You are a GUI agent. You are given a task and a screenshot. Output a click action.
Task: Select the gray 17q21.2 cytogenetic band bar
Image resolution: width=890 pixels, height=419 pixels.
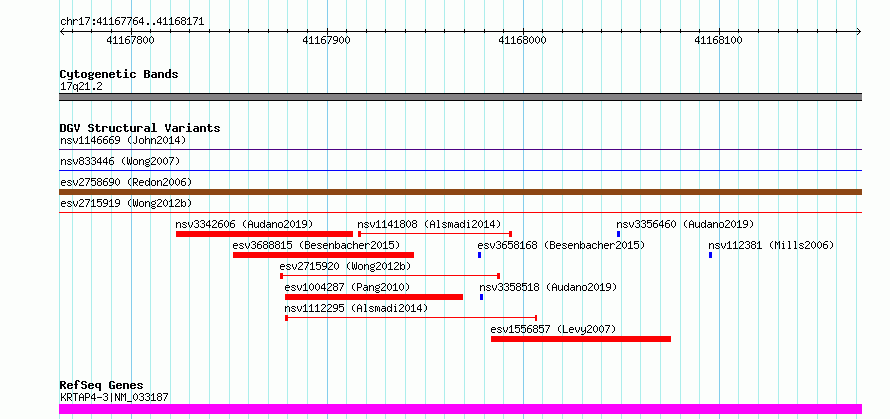point(460,97)
